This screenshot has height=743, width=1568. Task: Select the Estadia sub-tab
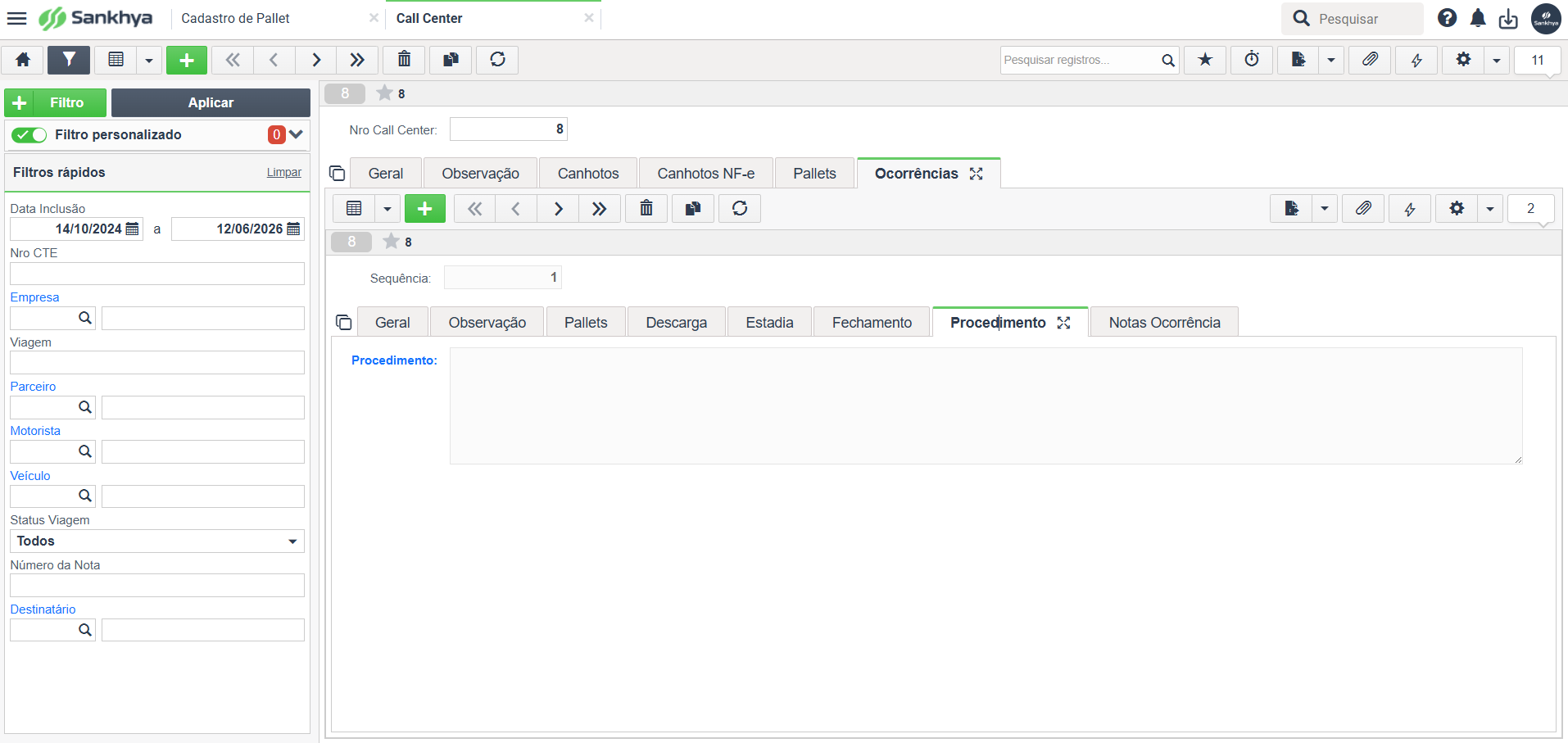coord(769,323)
